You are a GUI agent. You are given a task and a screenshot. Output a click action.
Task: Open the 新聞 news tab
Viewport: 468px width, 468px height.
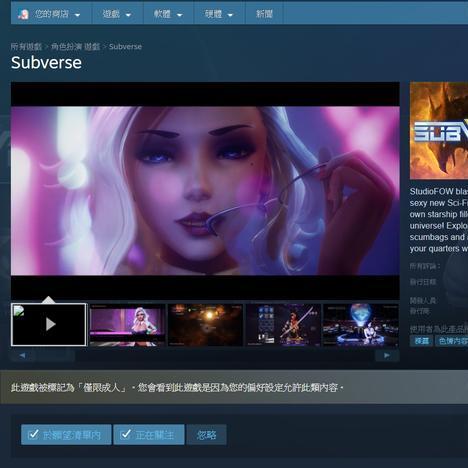(264, 14)
